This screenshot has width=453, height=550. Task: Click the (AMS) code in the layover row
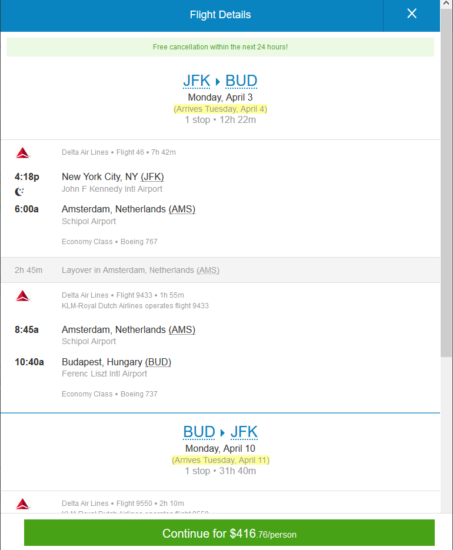pyautogui.click(x=208, y=270)
